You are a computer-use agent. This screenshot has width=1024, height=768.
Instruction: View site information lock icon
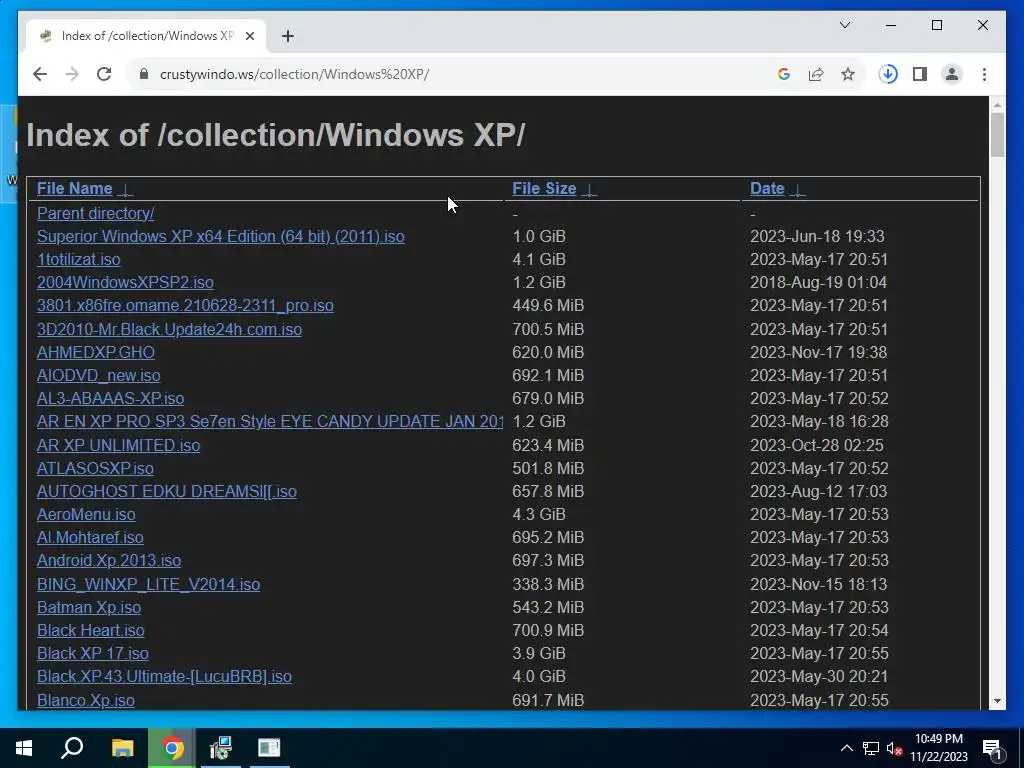click(x=144, y=74)
